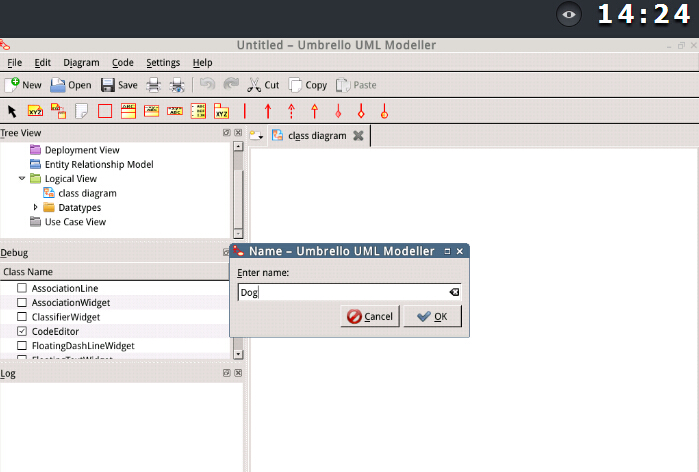This screenshot has height=472, width=699.
Task: Click the Debug list scrollbar down arrow
Action: [238, 354]
